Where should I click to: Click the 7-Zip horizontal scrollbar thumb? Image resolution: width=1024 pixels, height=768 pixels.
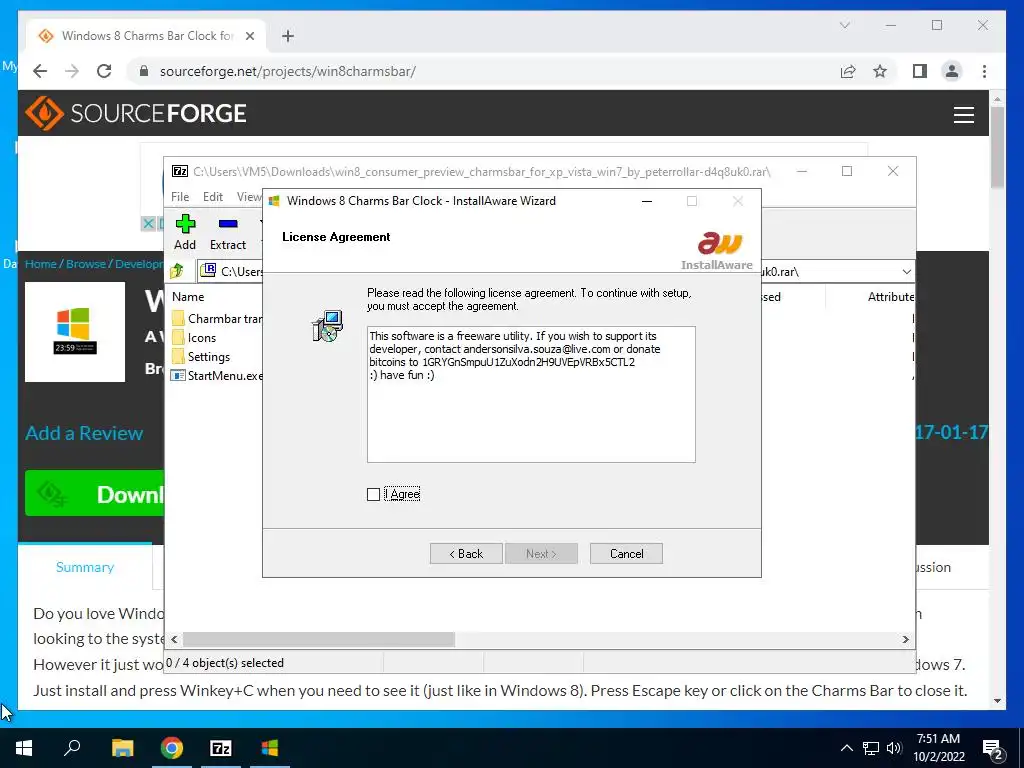319,639
